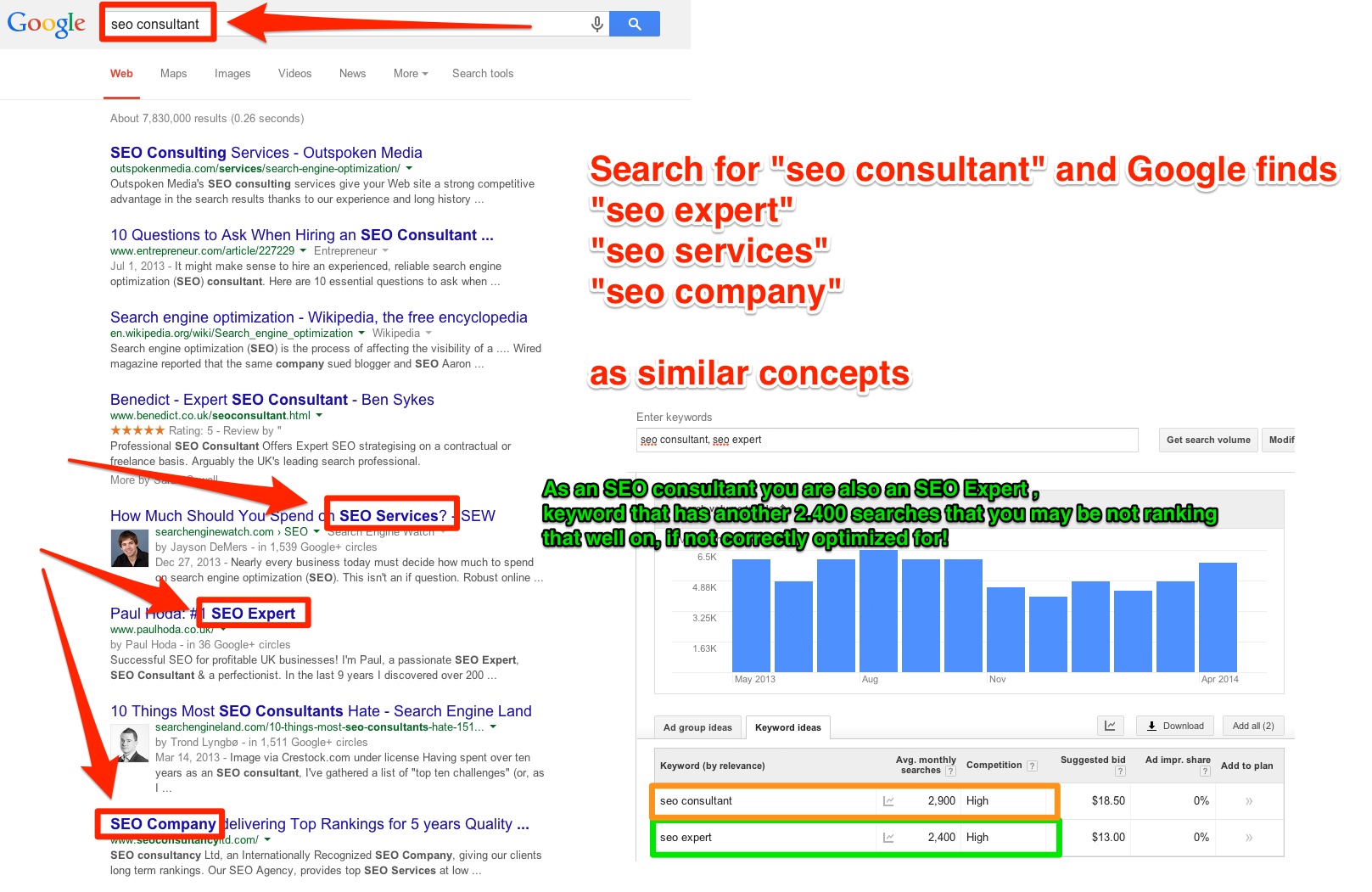Image resolution: width=1372 pixels, height=892 pixels.
Task: Add seo consultant to plan arrow
Action: 1248,801
